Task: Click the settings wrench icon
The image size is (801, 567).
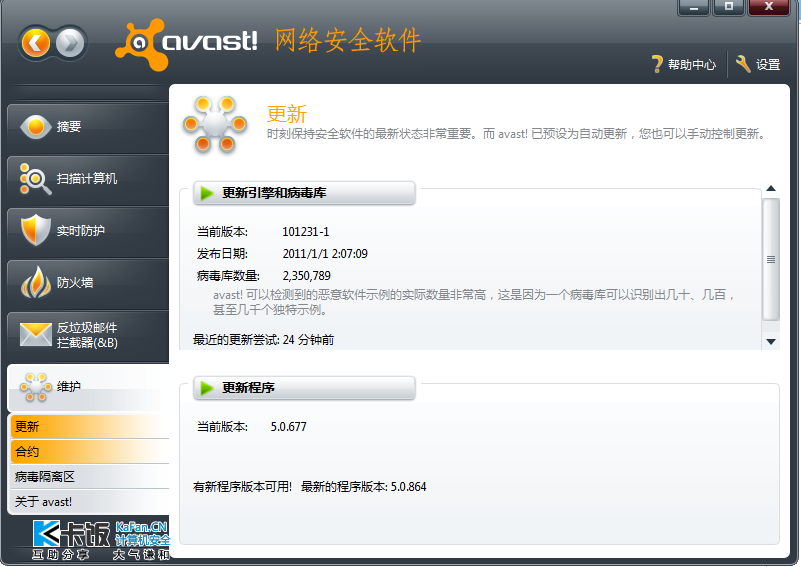Action: (743, 64)
